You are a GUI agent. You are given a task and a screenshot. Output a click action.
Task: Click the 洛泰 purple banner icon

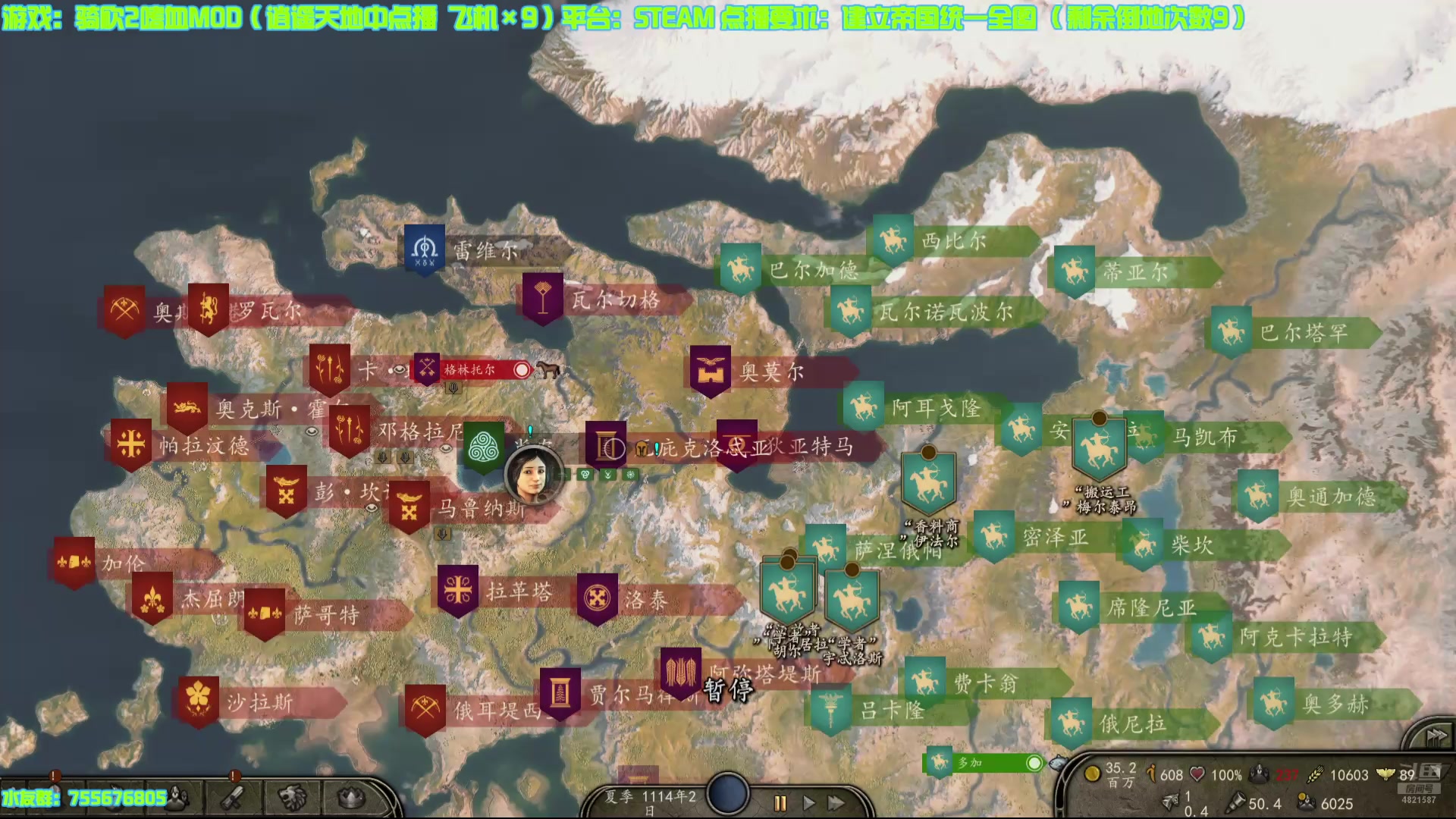point(598,598)
